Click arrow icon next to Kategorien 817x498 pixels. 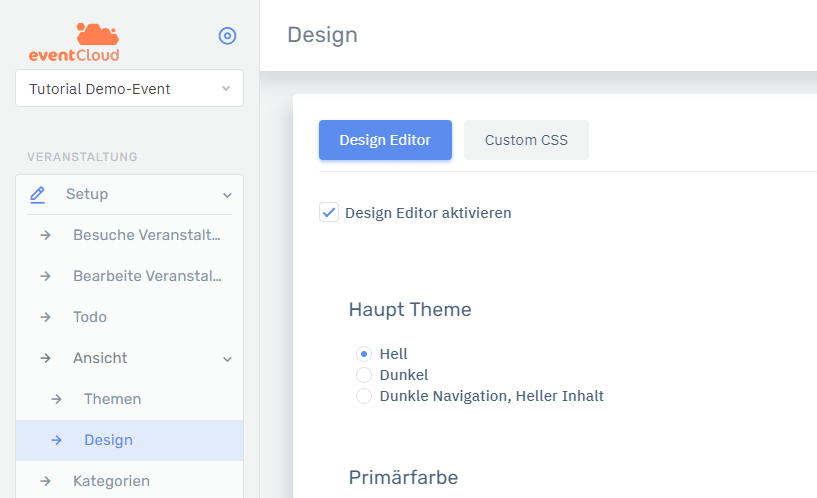pyautogui.click(x=45, y=481)
